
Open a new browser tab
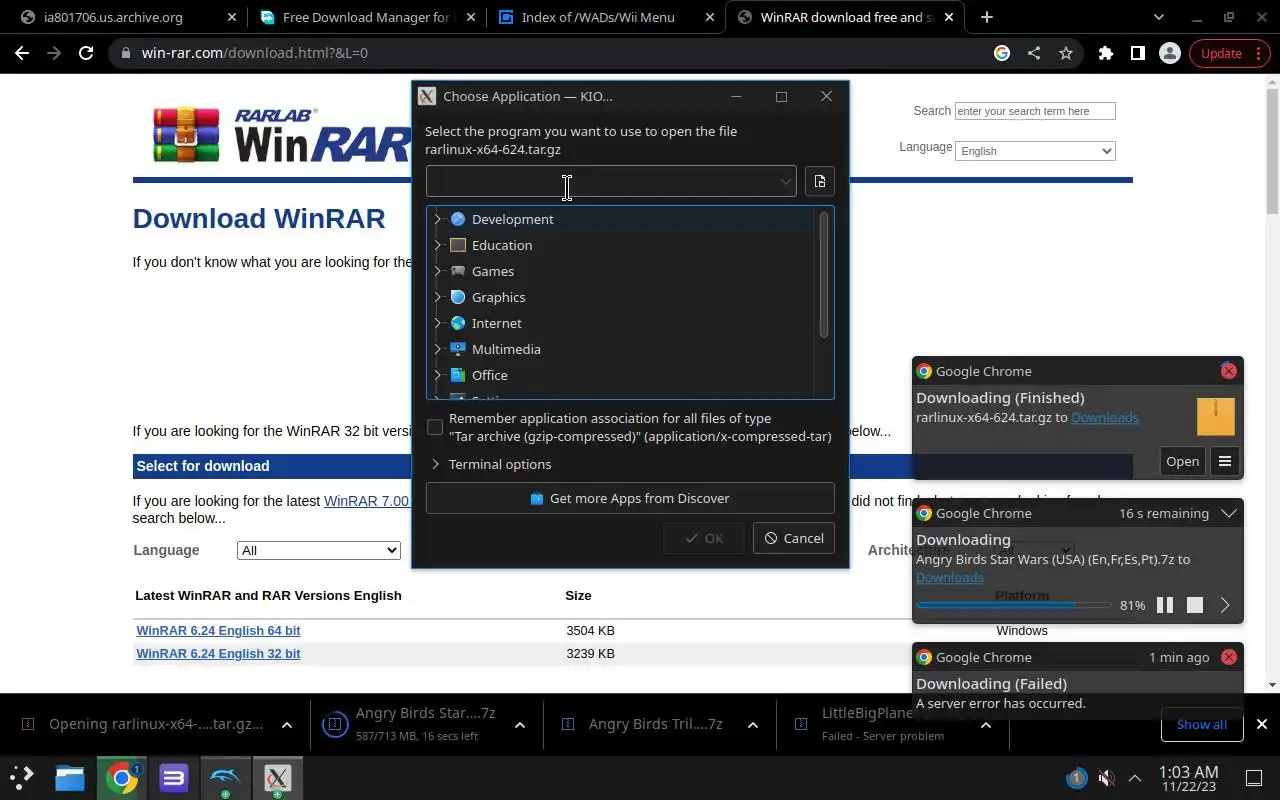pyautogui.click(x=987, y=17)
